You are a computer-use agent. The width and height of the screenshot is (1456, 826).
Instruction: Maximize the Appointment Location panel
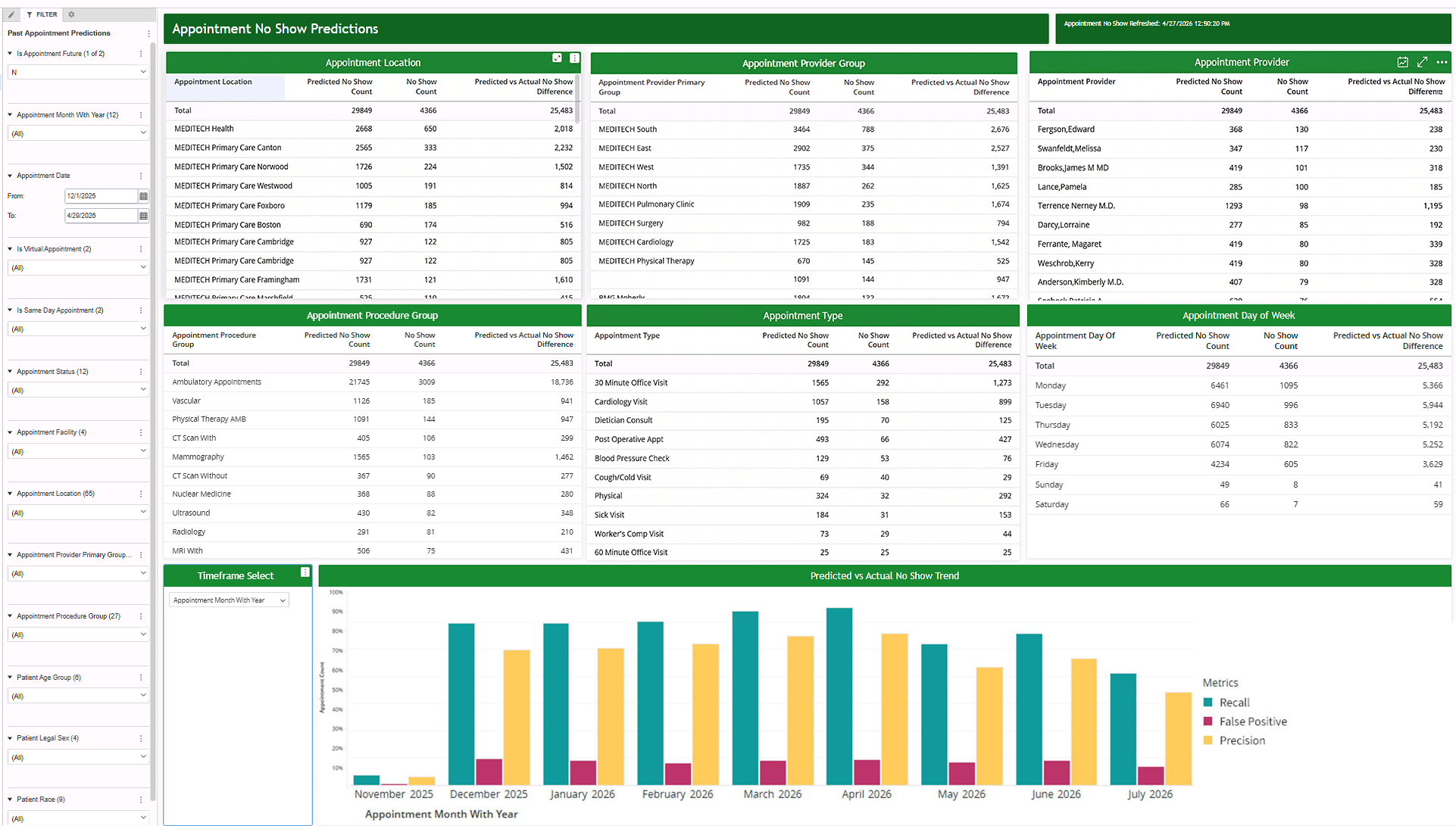557,58
